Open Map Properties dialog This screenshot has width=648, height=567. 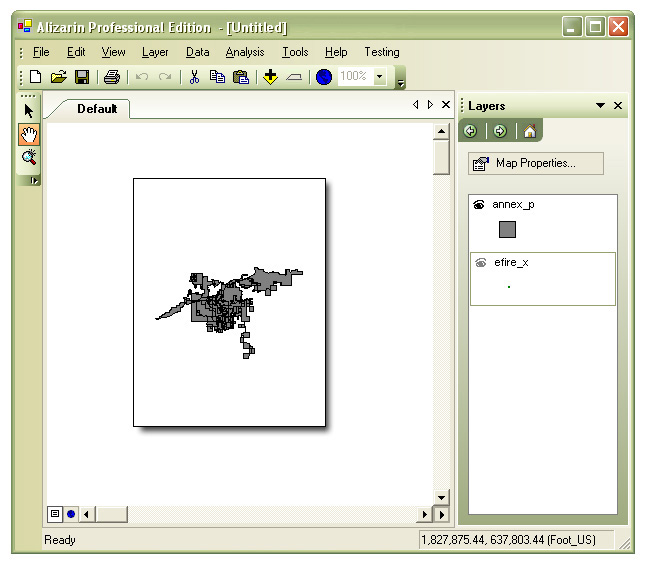pos(536,163)
